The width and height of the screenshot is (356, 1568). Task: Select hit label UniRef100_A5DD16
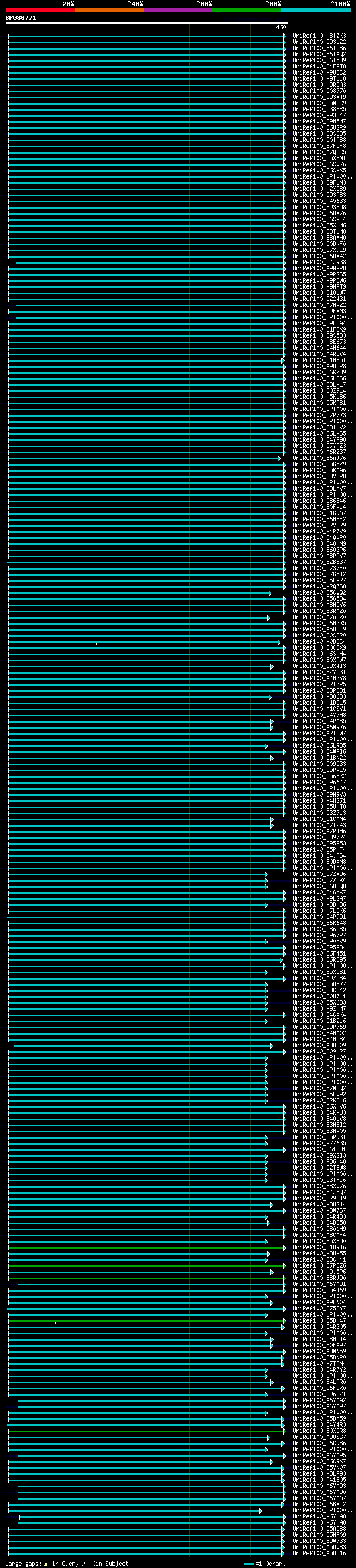click(319, 1553)
